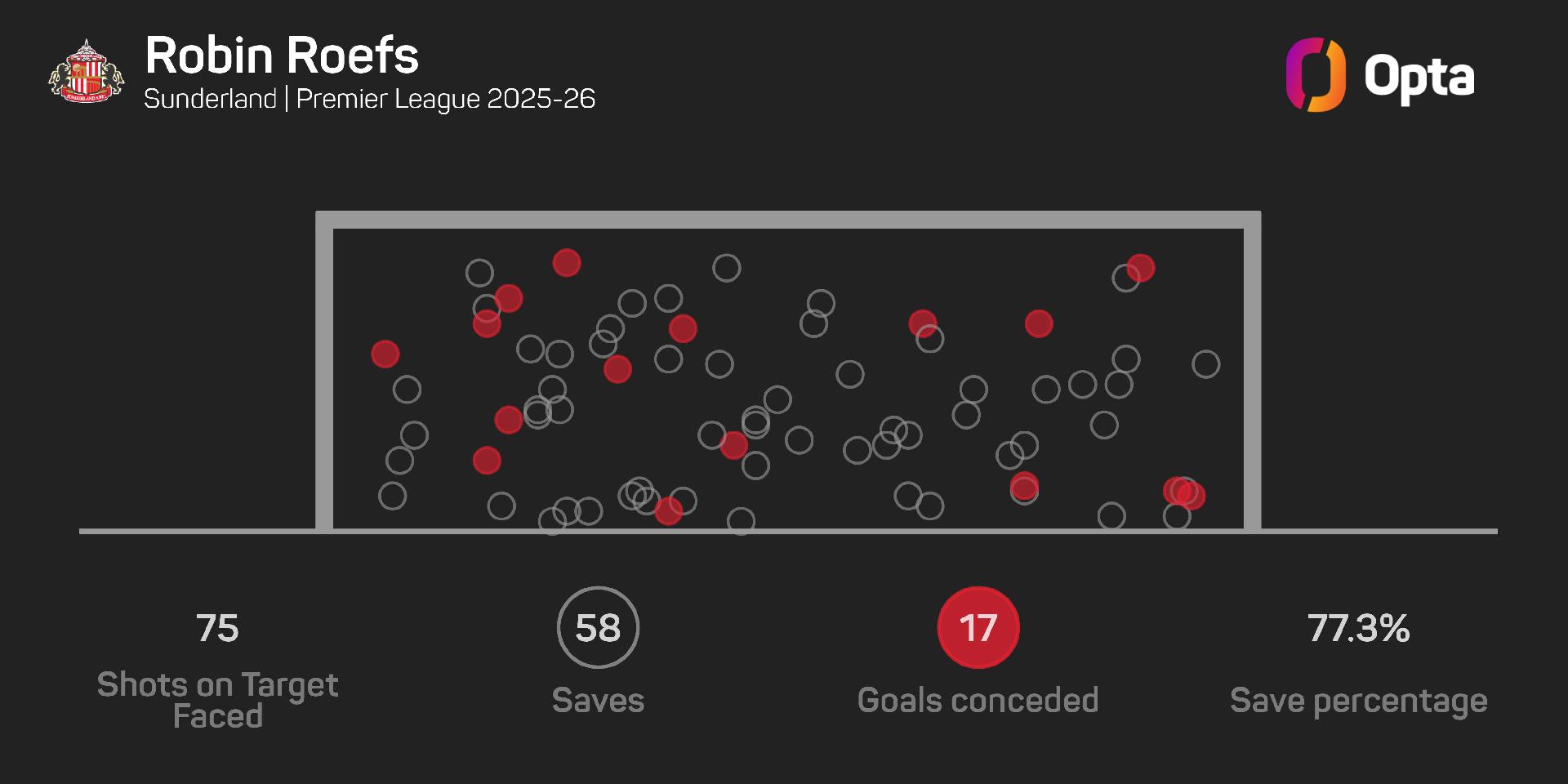The width and height of the screenshot is (1568, 784).
Task: Click the Saves label text
Action: click(598, 701)
